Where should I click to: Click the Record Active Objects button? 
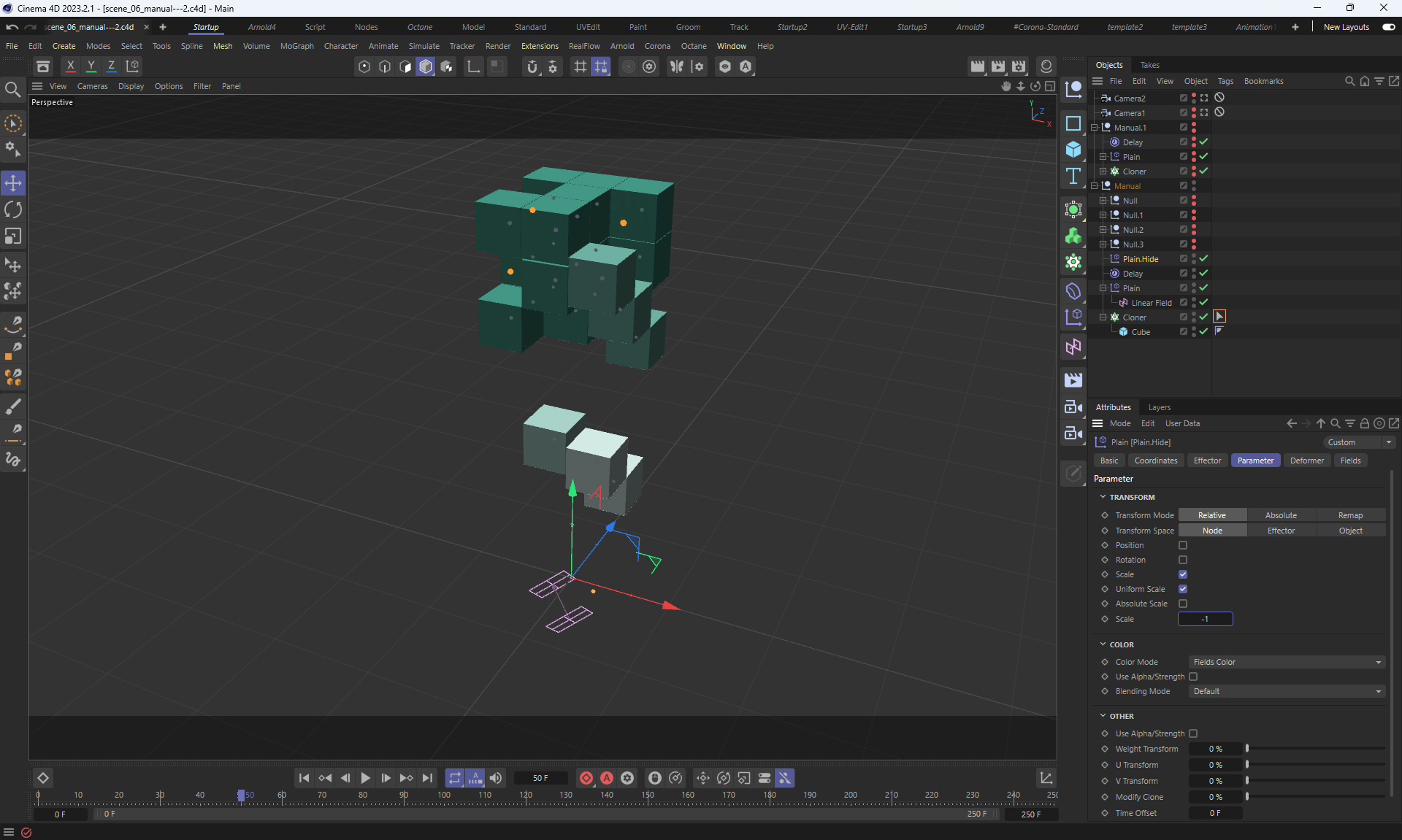(x=586, y=778)
